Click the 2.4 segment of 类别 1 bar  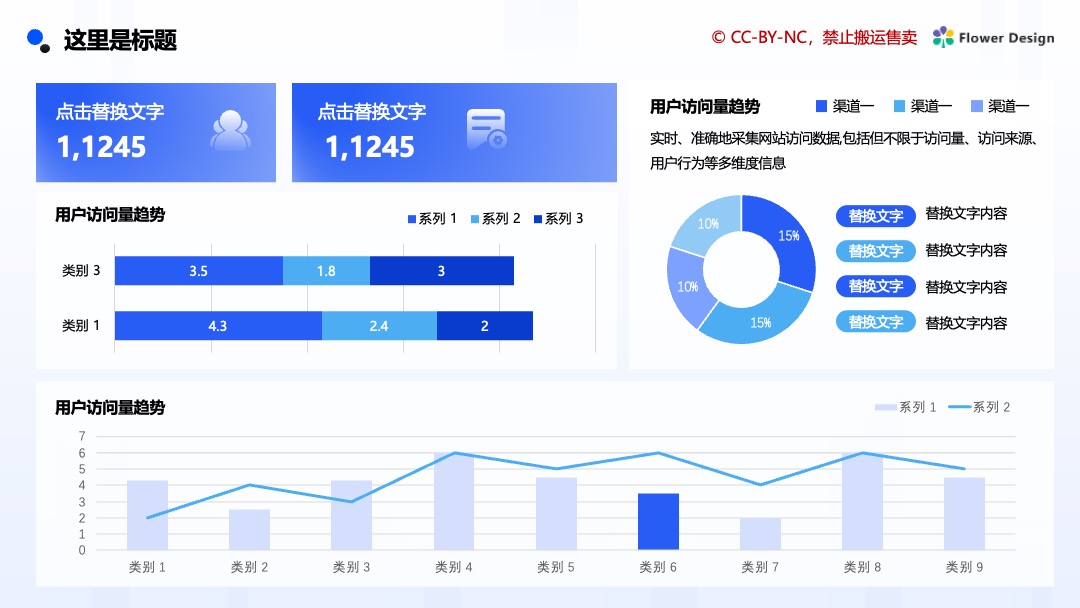[379, 326]
